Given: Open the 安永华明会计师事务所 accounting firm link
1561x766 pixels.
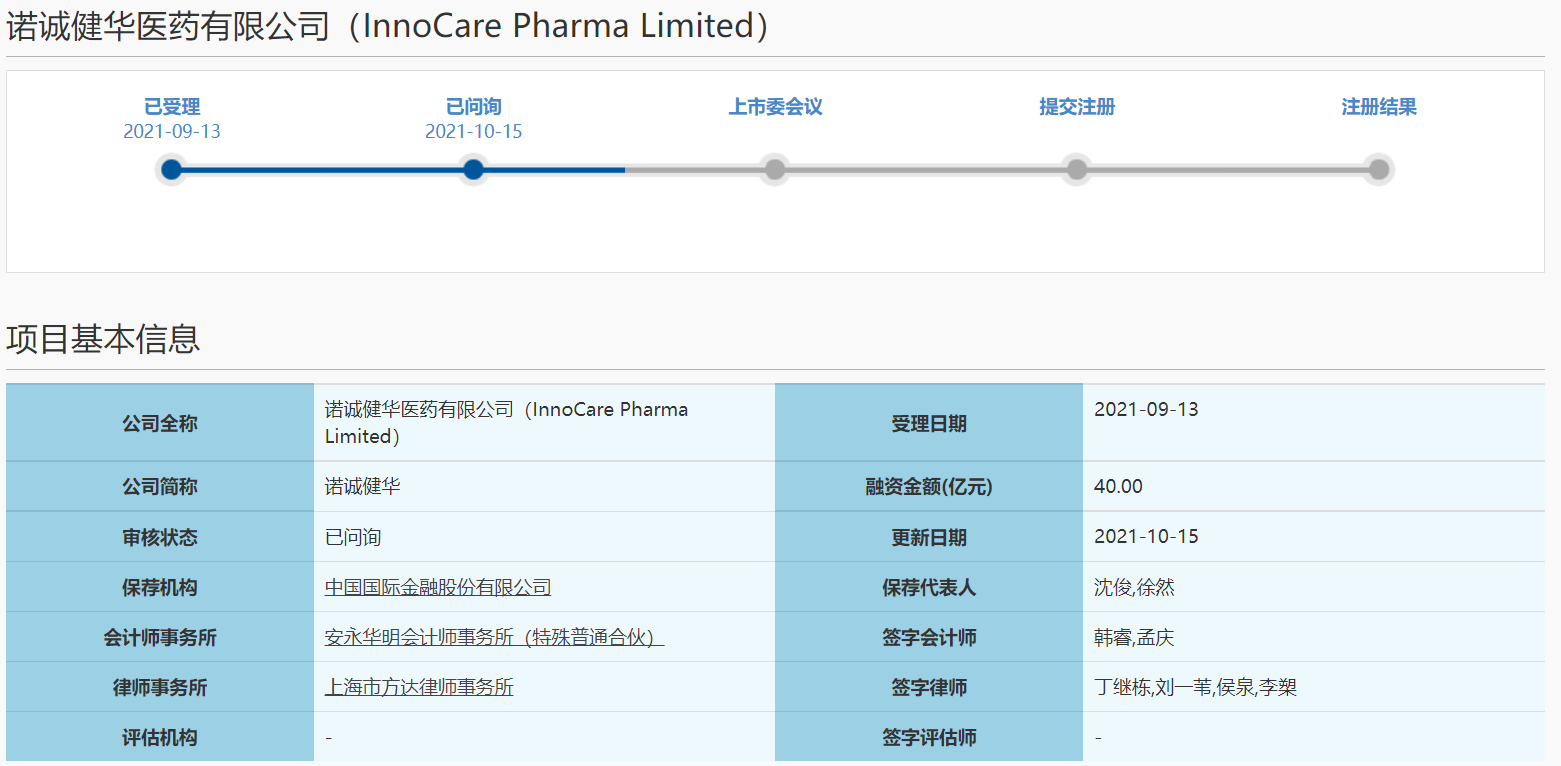Looking at the screenshot, I should 494,637.
